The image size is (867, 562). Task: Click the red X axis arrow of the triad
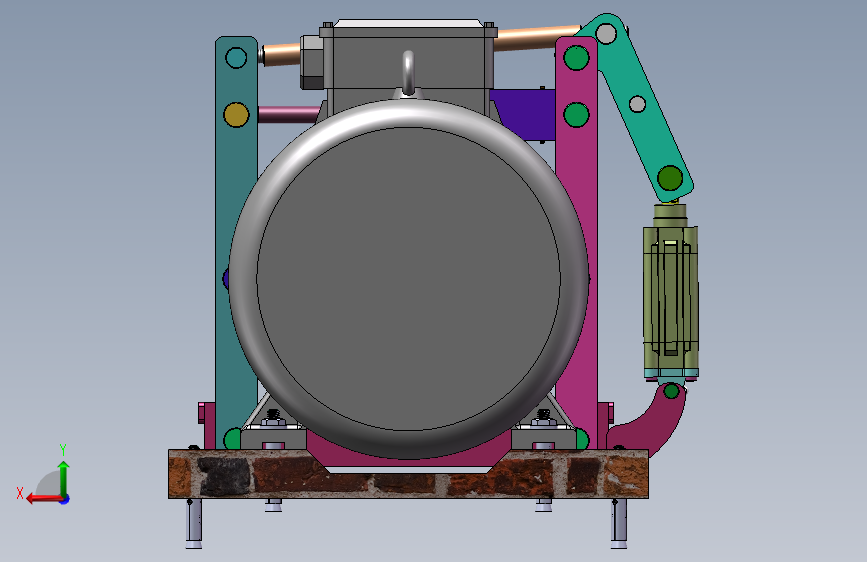click(x=44, y=498)
